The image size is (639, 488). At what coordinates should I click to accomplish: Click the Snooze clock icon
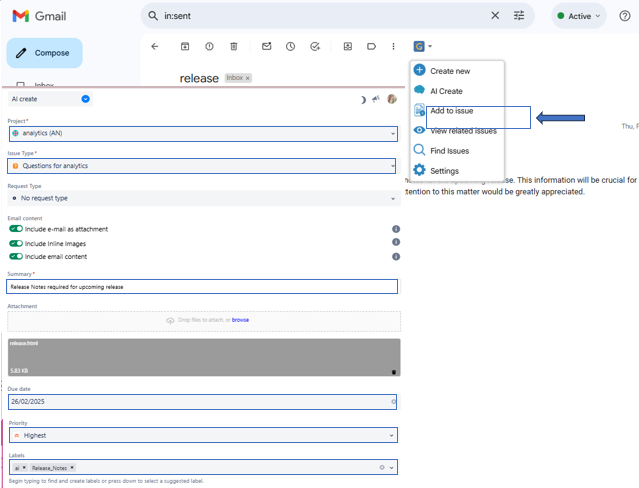[x=290, y=46]
